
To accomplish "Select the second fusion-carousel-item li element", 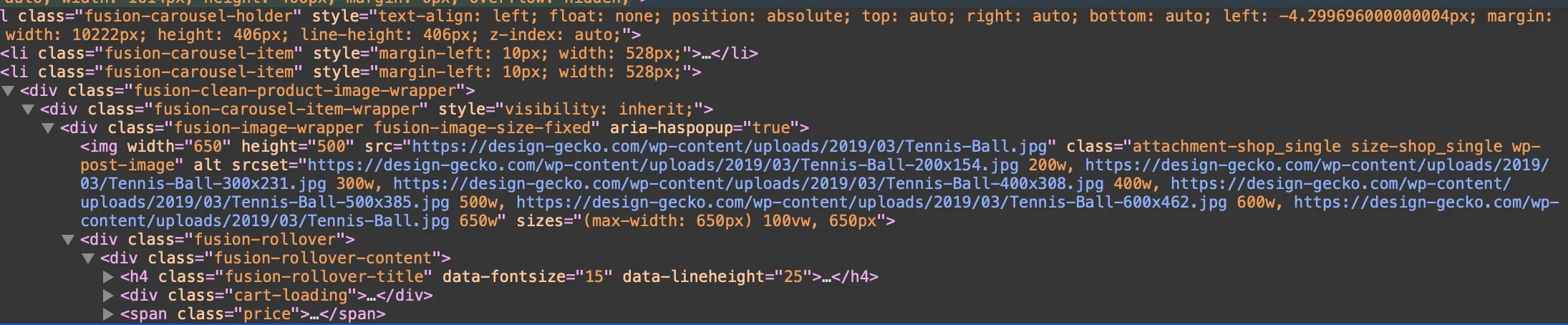I will click(351, 72).
